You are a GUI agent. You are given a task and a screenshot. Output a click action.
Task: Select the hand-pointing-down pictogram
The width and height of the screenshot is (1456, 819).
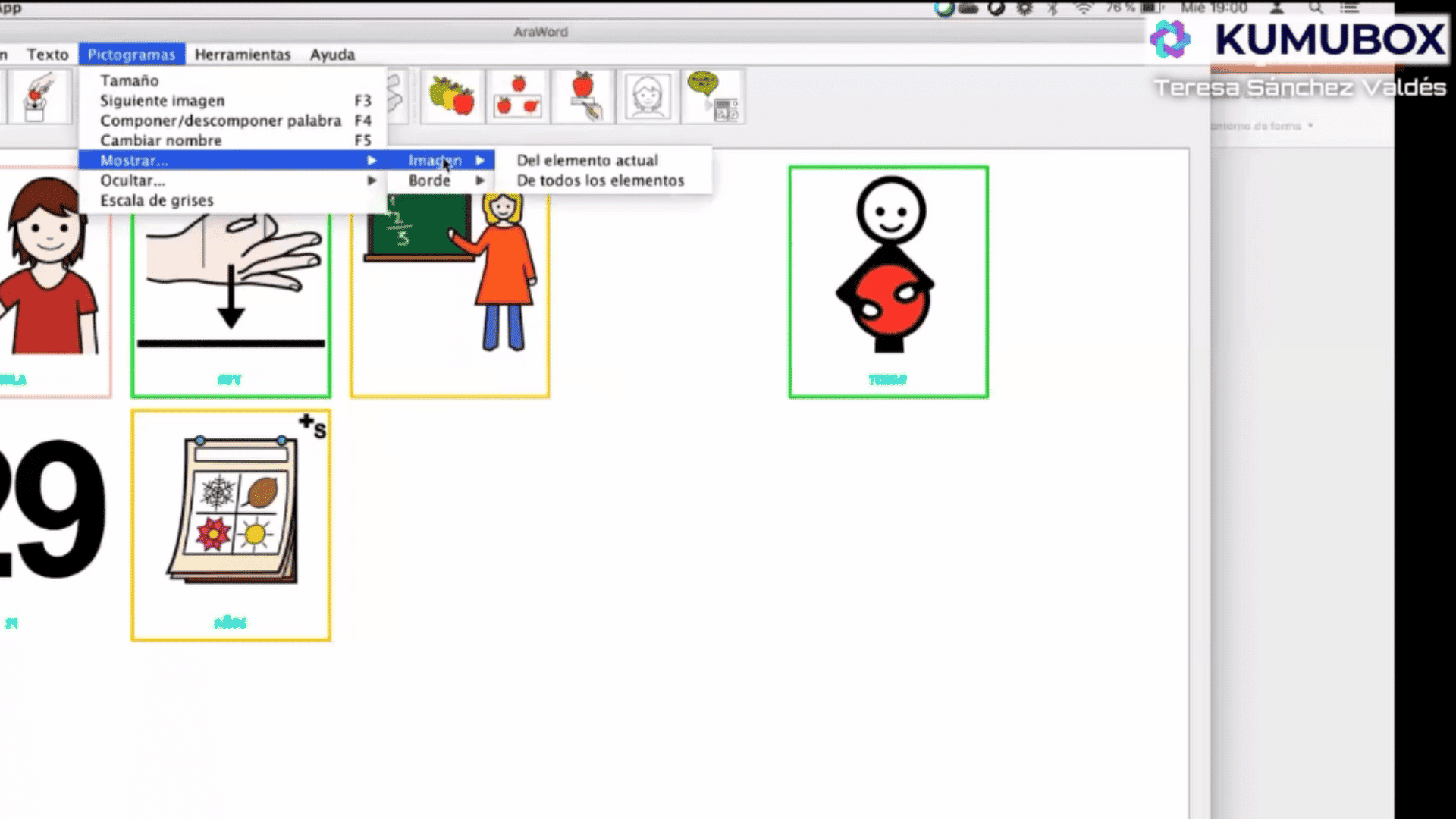[x=231, y=303]
